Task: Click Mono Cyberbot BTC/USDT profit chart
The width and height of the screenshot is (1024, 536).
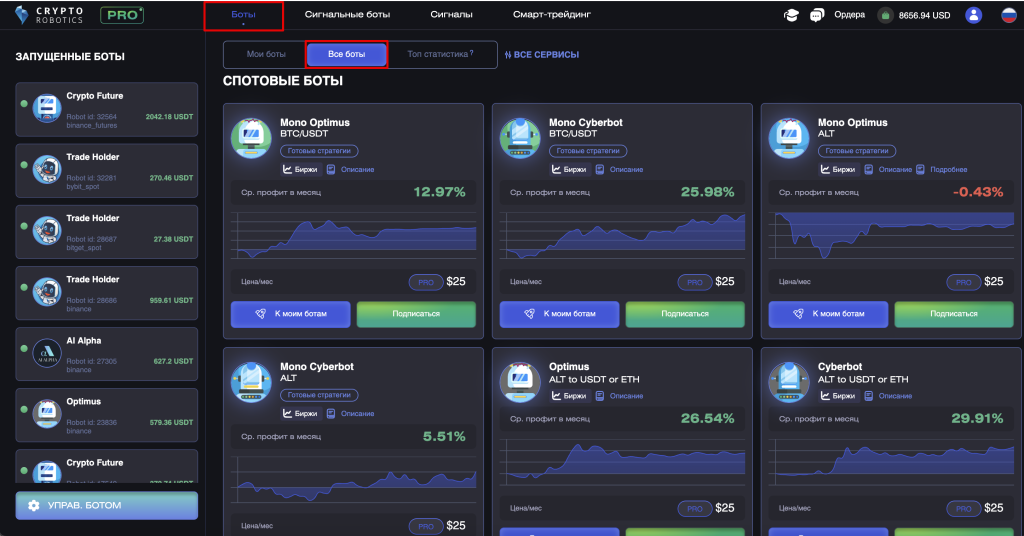Action: click(x=622, y=235)
